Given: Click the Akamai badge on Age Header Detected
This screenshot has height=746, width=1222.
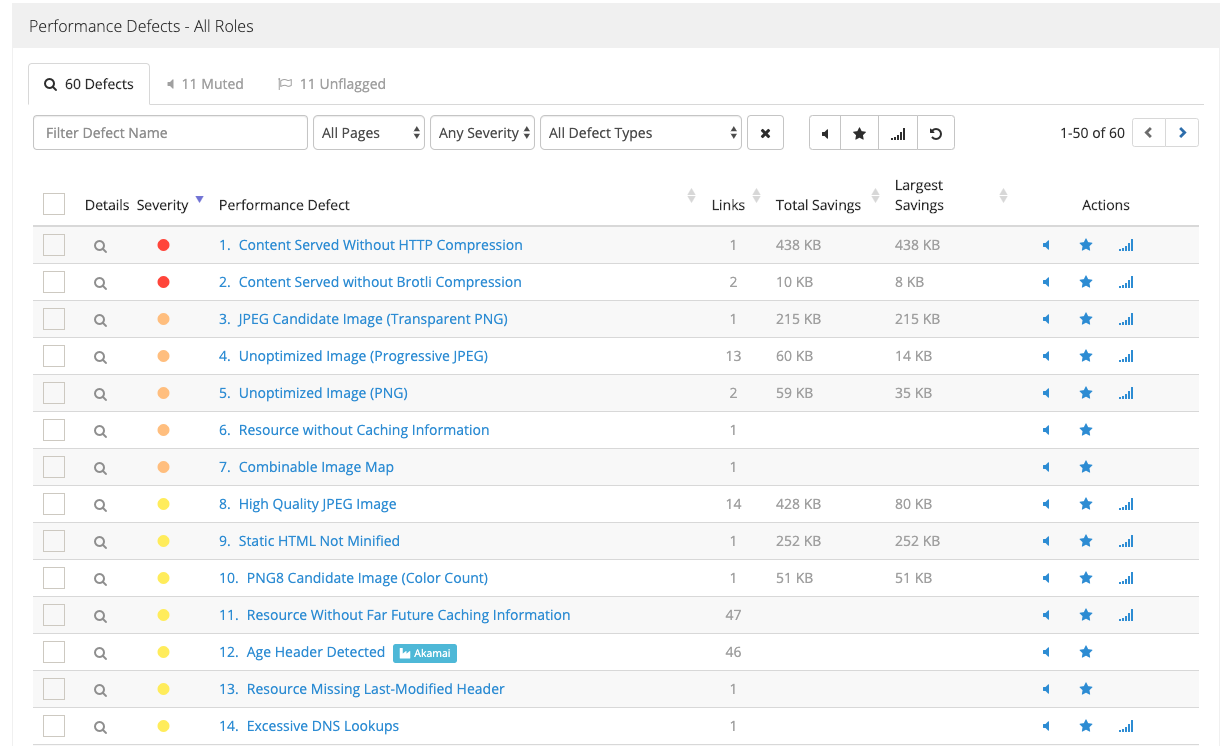Looking at the screenshot, I should pyautogui.click(x=425, y=653).
